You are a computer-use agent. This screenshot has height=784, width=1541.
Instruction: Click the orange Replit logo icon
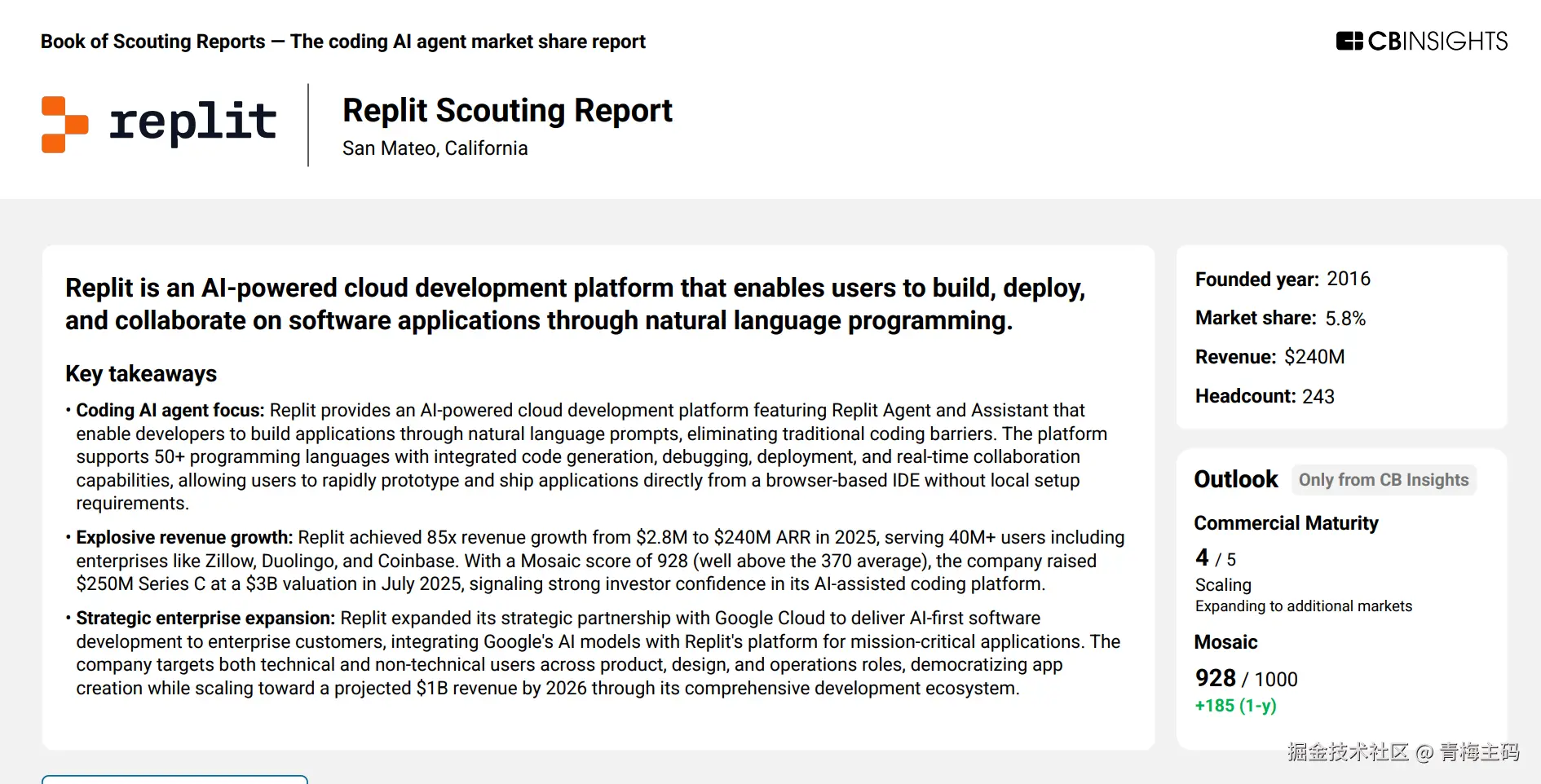pyautogui.click(x=64, y=125)
